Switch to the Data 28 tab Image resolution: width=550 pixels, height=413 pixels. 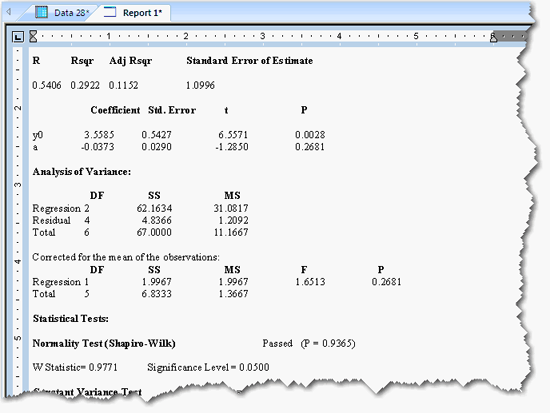[61, 13]
